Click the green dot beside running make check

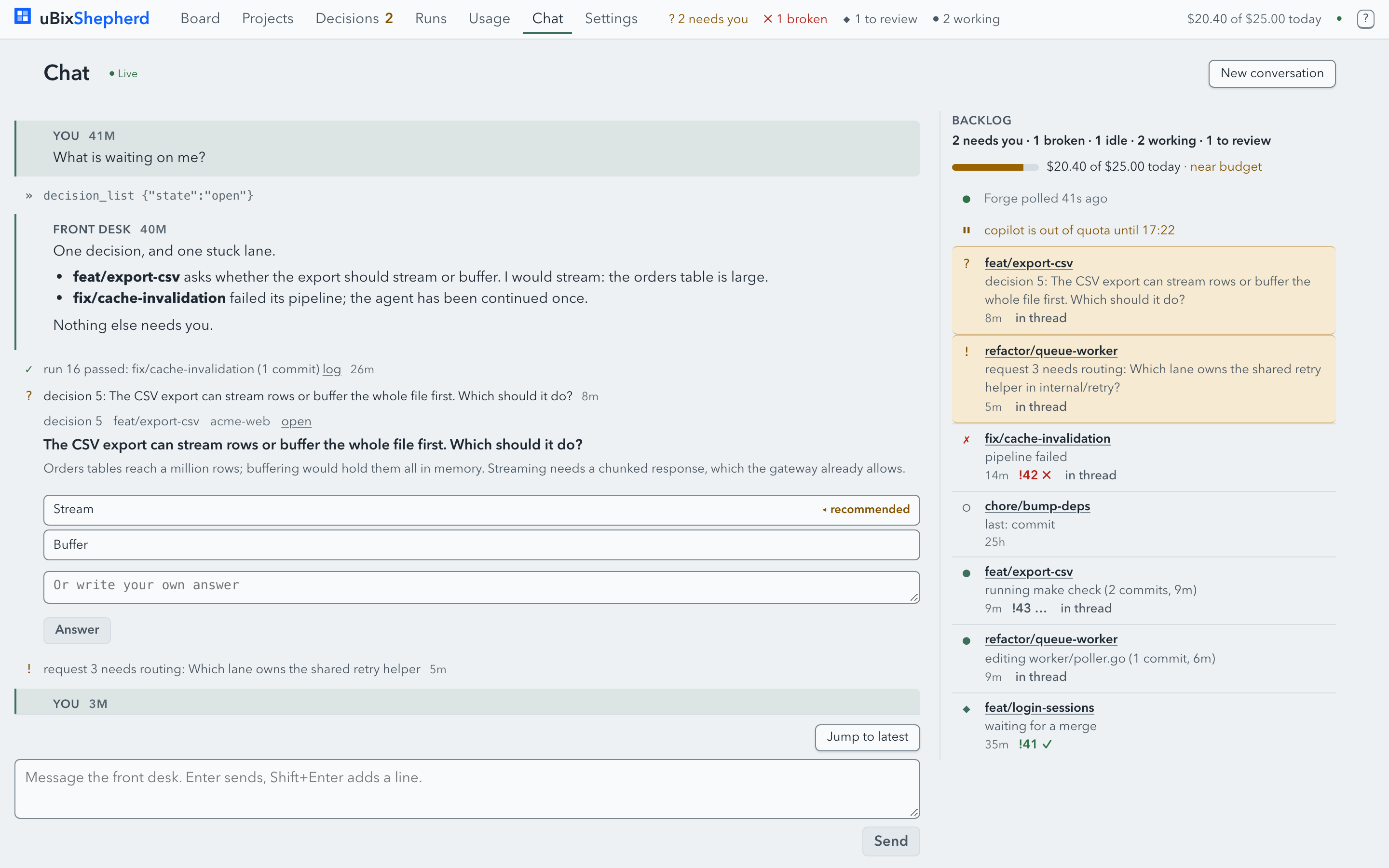coord(967,573)
